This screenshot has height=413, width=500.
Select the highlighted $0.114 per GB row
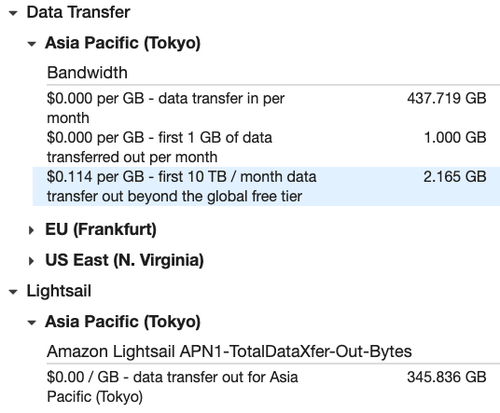click(x=266, y=186)
